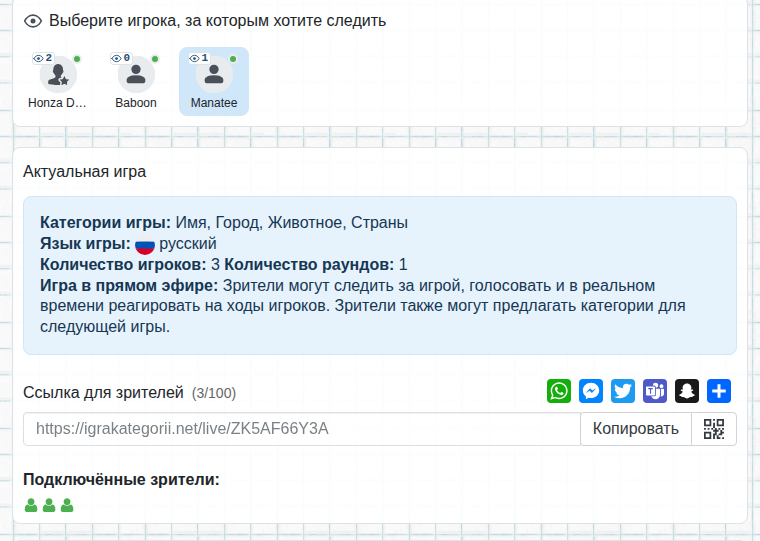Share link via Microsoft Teams icon
This screenshot has height=541, width=760.
(x=655, y=391)
